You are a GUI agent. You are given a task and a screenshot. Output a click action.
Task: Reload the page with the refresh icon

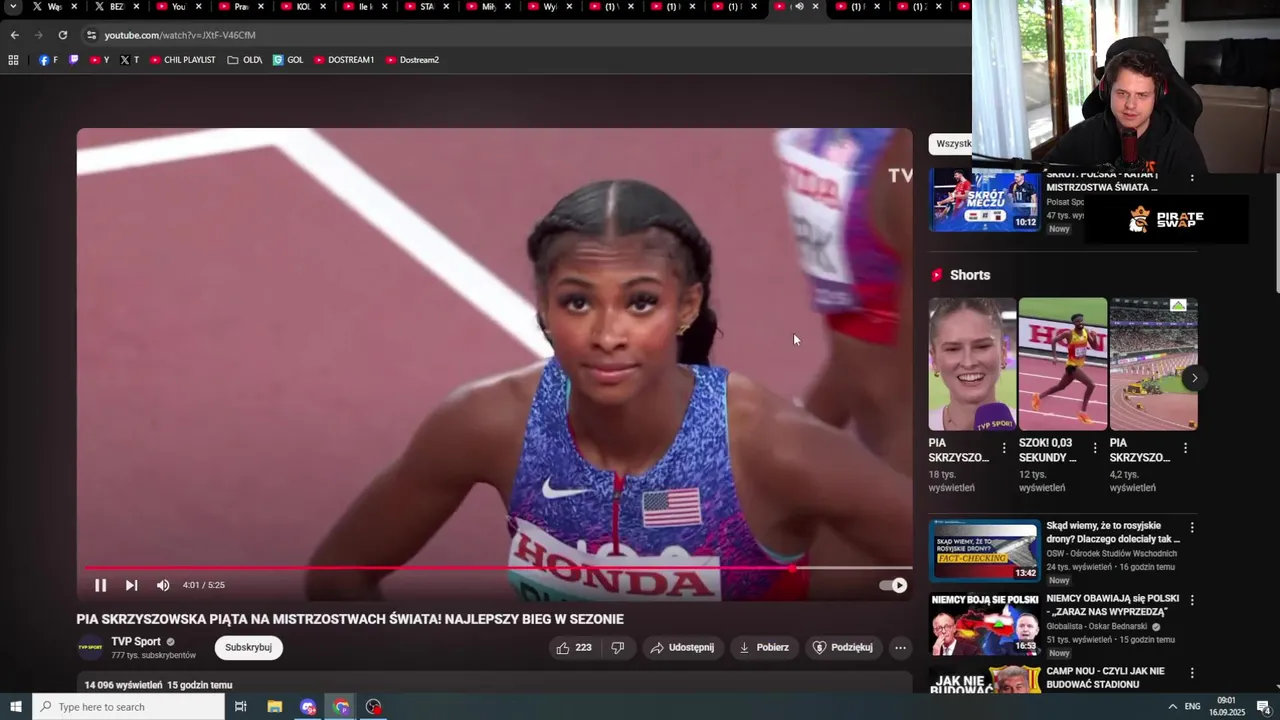coord(62,35)
